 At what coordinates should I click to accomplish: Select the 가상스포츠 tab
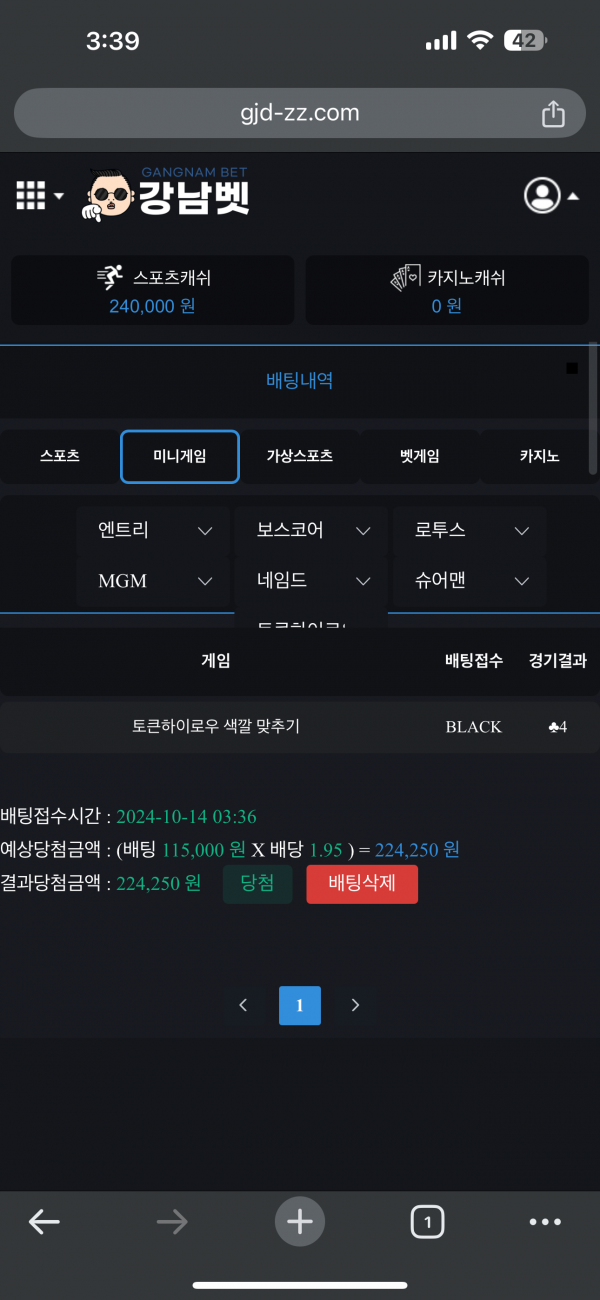click(300, 456)
